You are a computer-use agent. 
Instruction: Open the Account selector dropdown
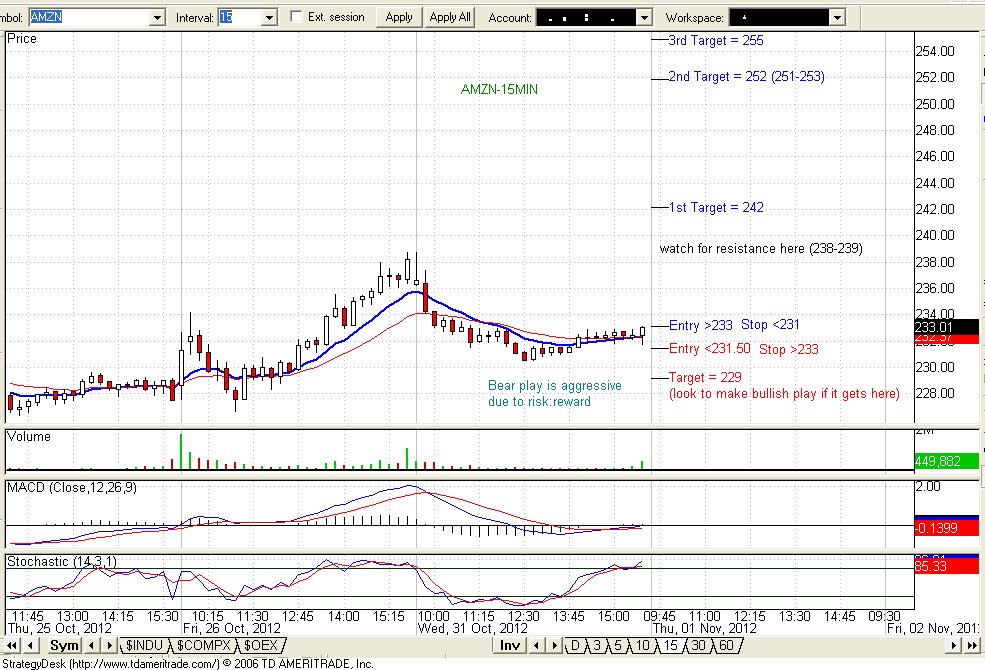point(644,18)
